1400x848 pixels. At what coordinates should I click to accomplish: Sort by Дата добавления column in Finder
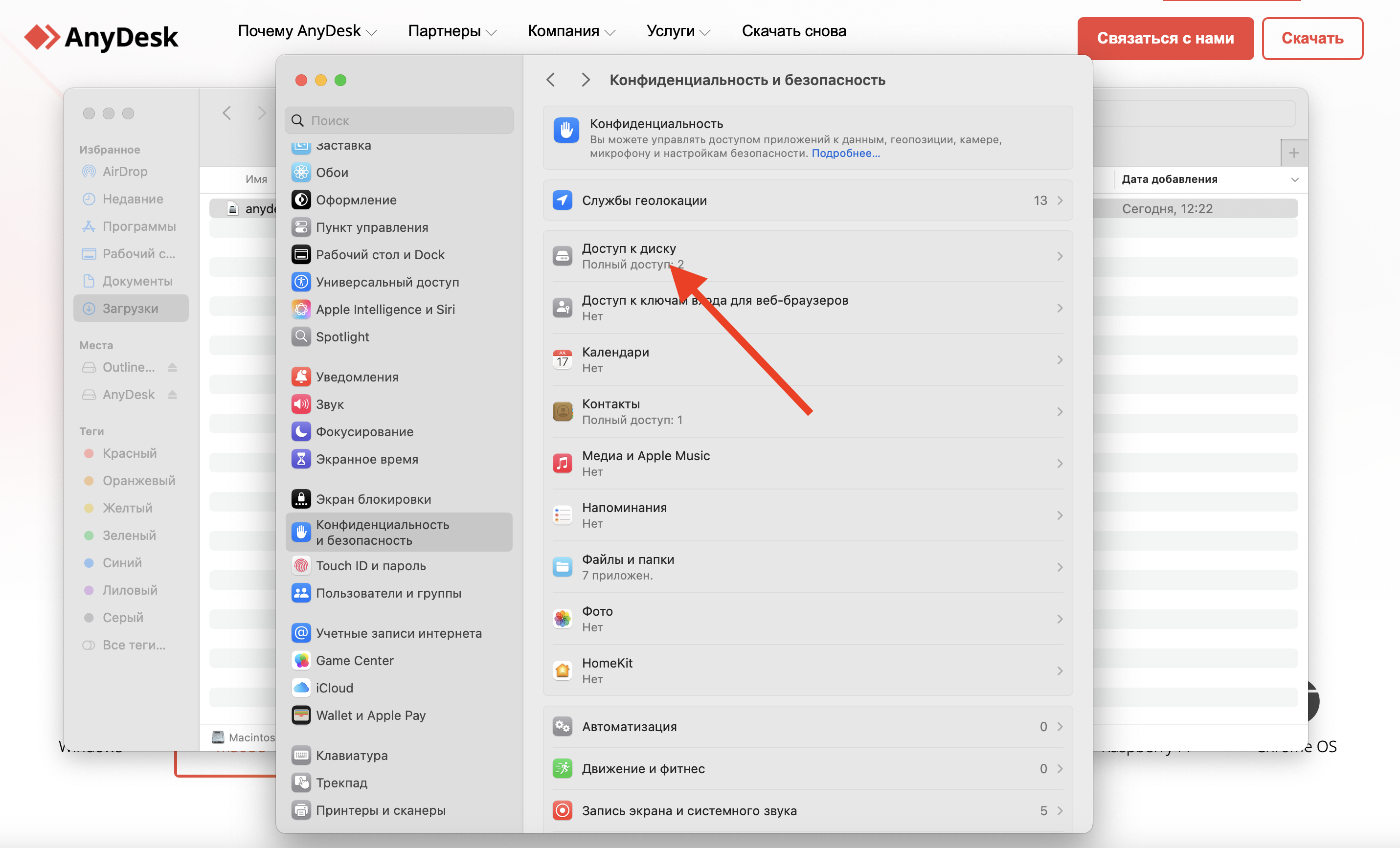coord(1210,179)
